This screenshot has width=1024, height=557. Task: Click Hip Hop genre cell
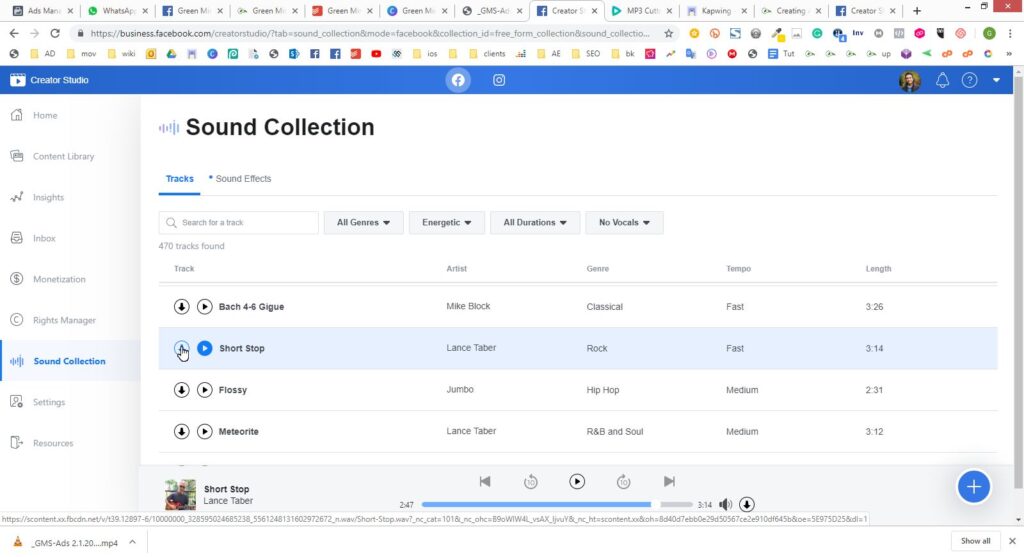tap(603, 390)
